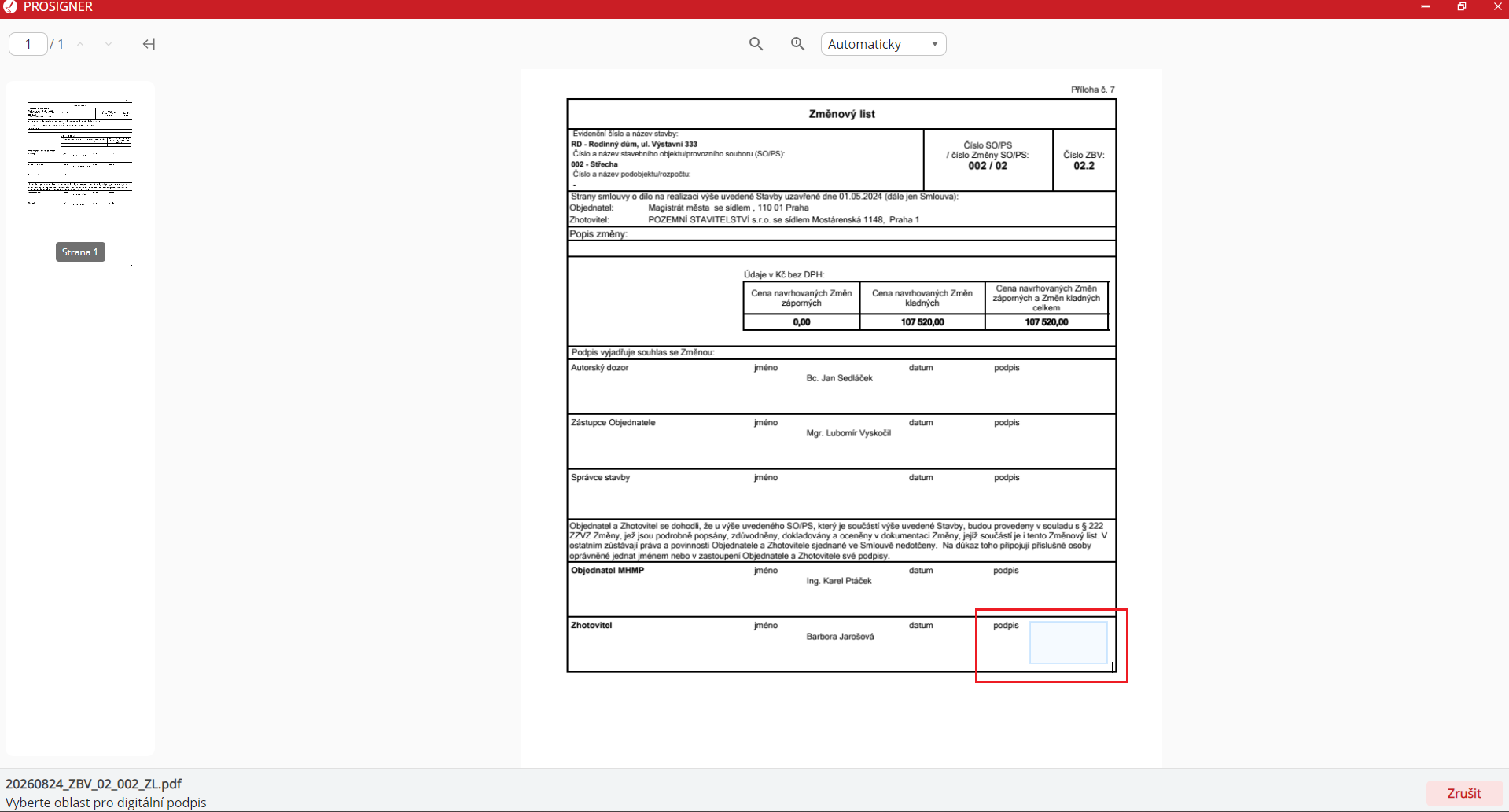1509x812 pixels.
Task: Click the zoom in magnifier icon
Action: click(797, 44)
